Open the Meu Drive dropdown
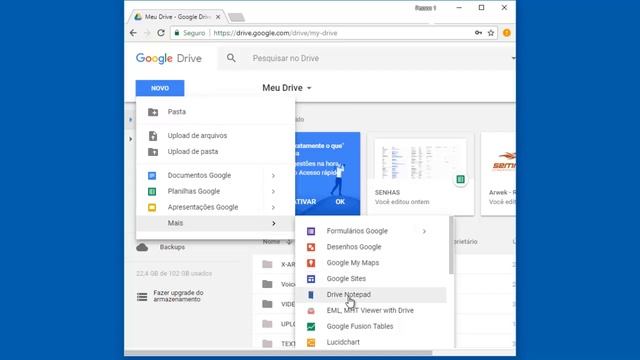 point(287,88)
